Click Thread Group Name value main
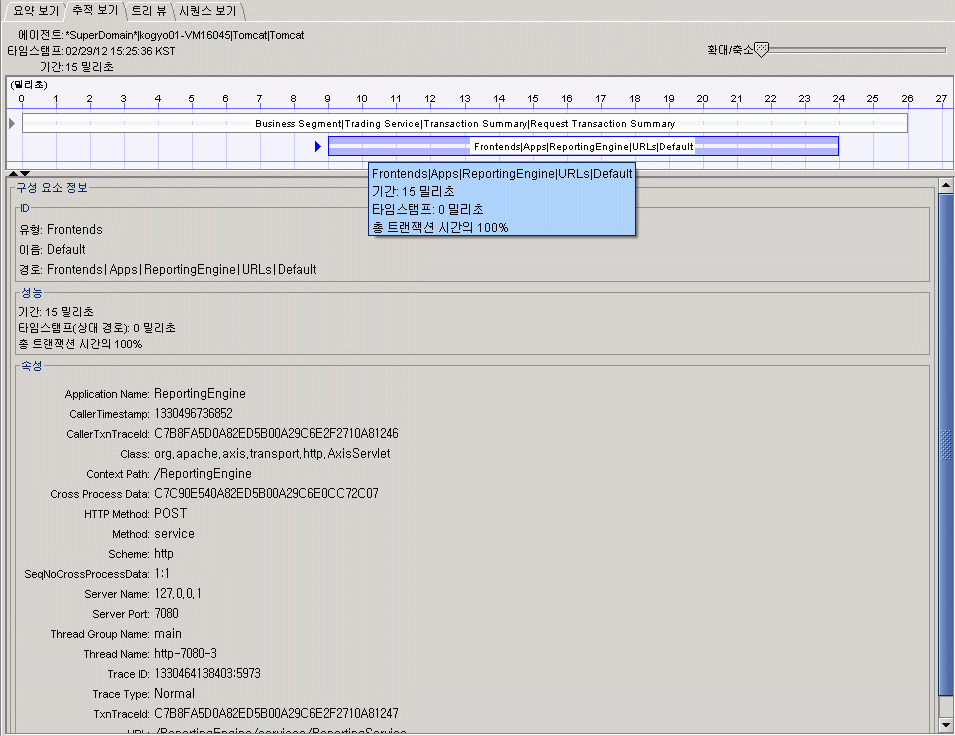The width and height of the screenshot is (955, 736). pyautogui.click(x=168, y=634)
